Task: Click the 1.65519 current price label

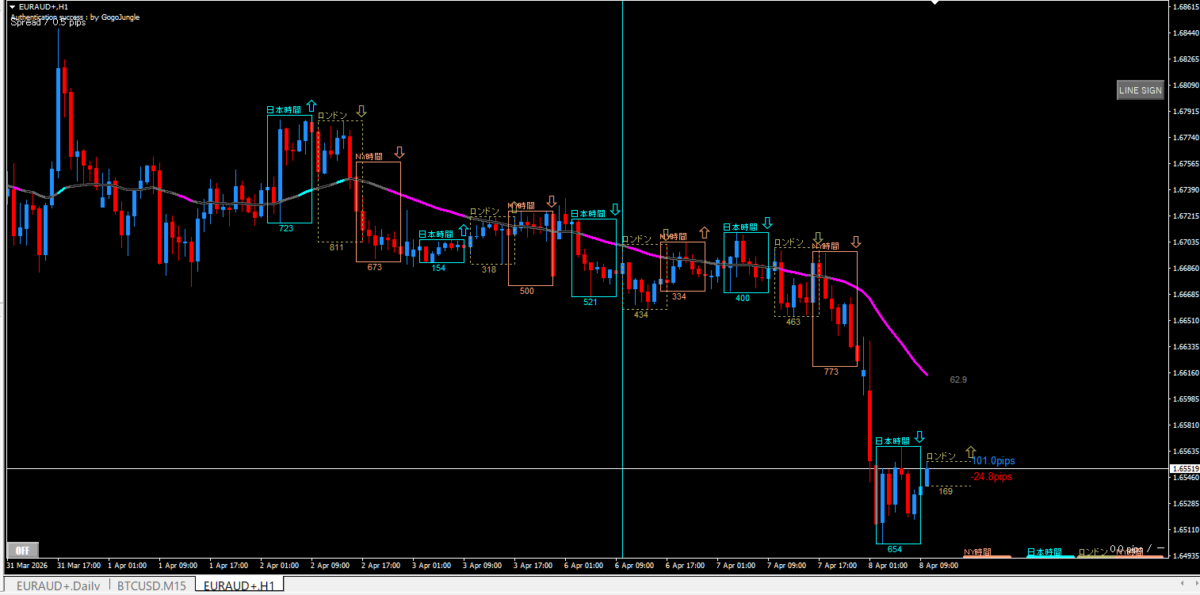Action: click(x=1183, y=468)
